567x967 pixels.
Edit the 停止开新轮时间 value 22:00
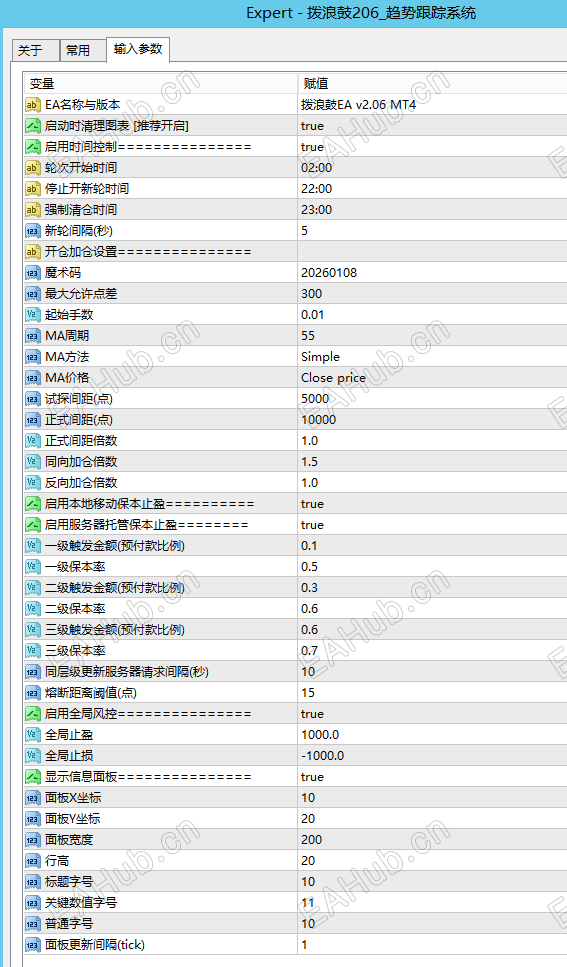pos(317,189)
